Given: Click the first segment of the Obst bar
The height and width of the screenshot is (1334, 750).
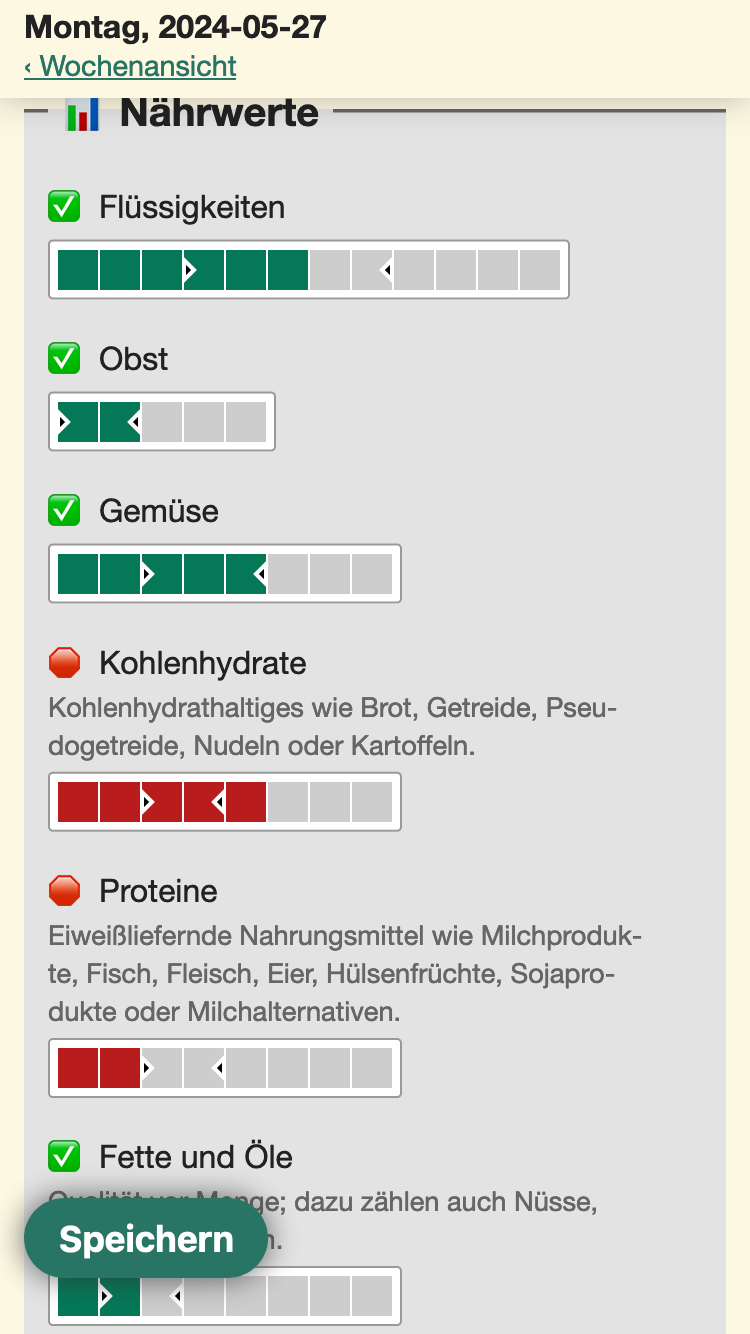Looking at the screenshot, I should tap(78, 422).
